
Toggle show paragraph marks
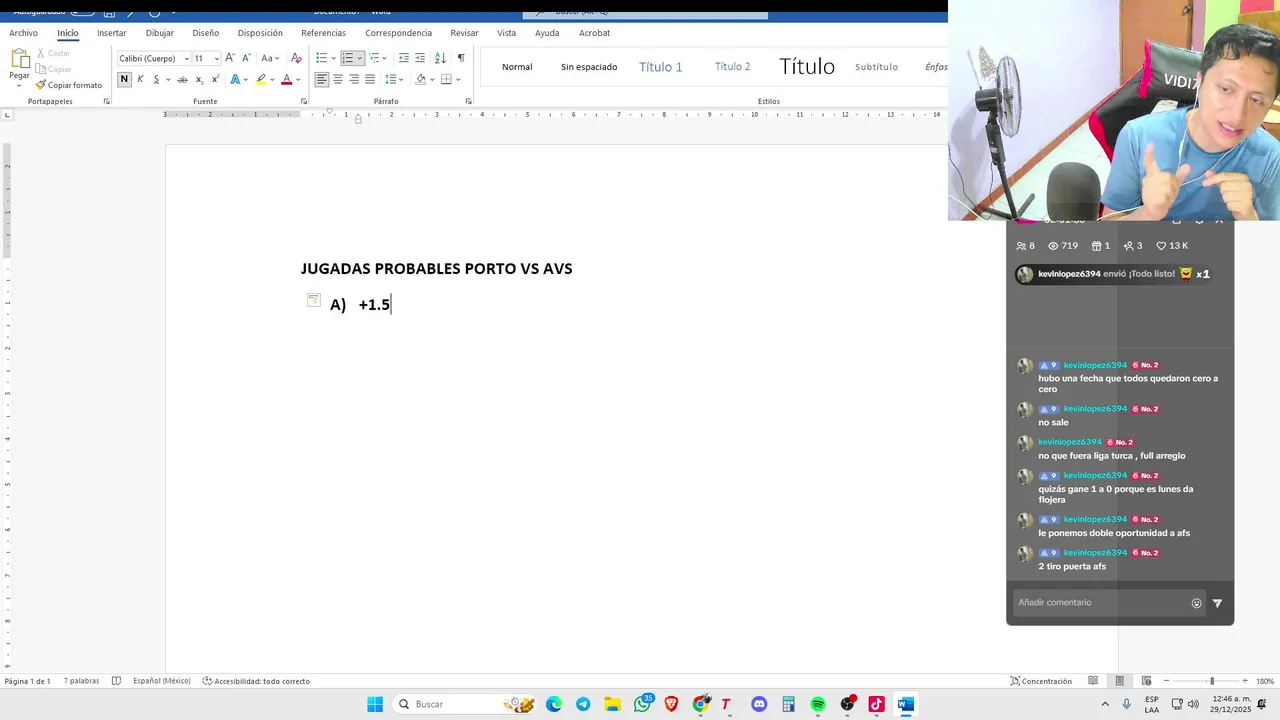(x=460, y=58)
